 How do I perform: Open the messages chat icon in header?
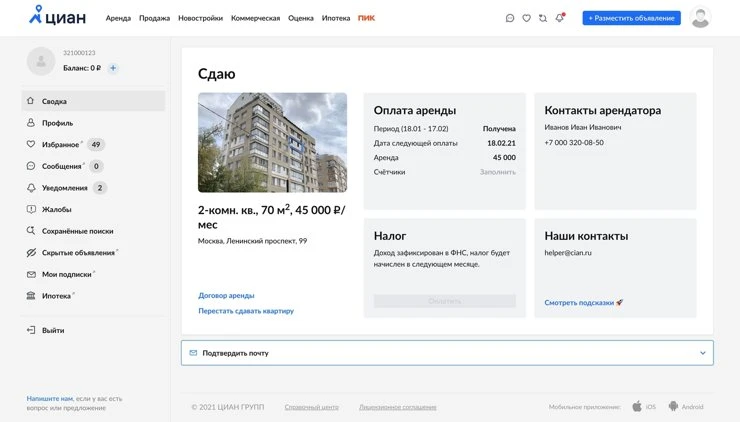coord(510,18)
